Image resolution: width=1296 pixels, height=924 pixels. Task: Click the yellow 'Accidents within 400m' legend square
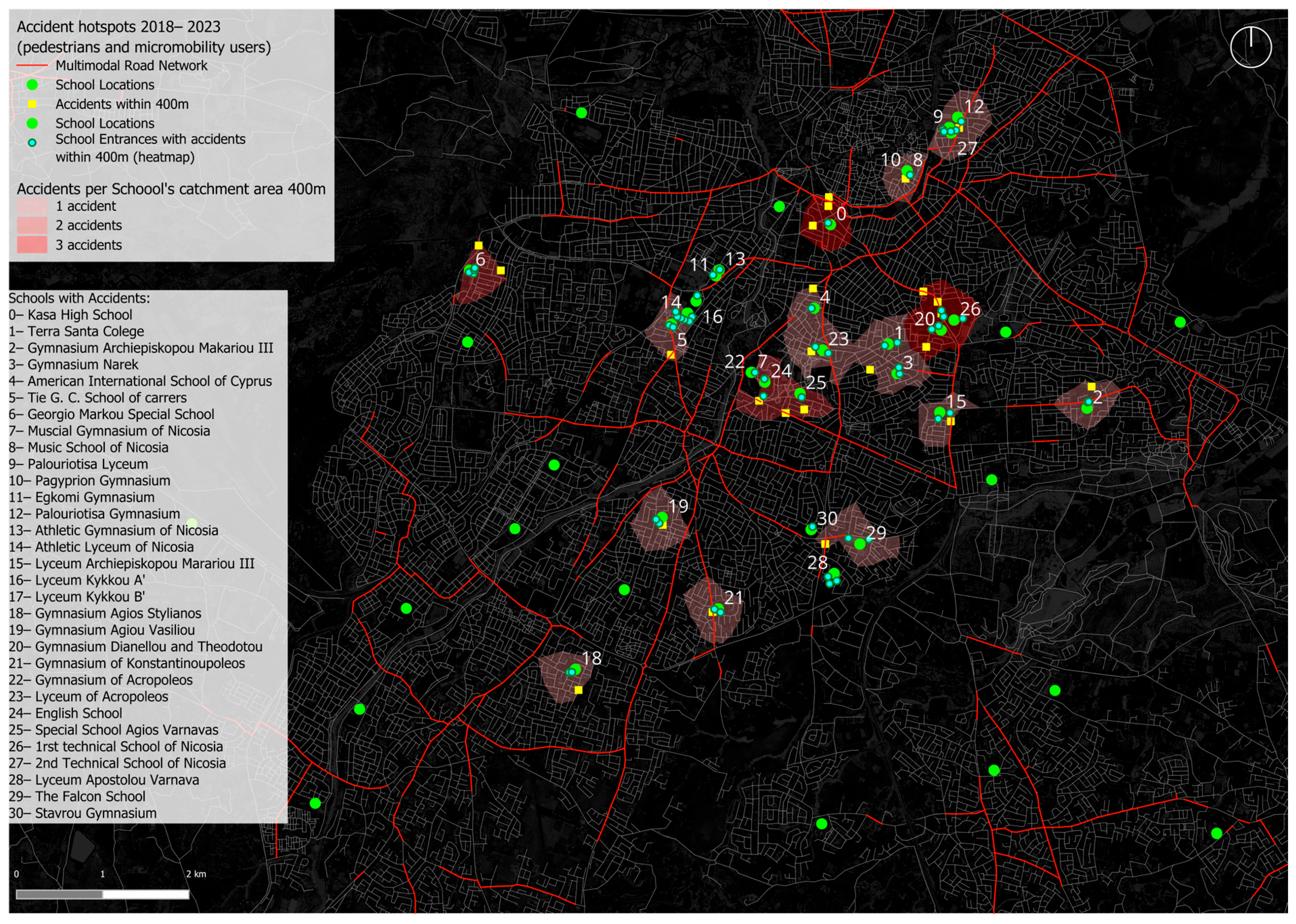tap(32, 104)
